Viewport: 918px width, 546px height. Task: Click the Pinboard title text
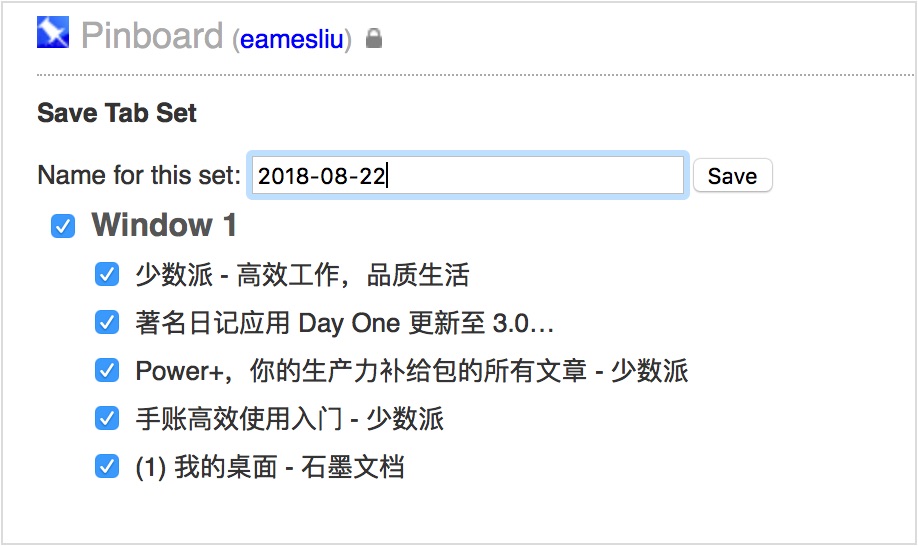tap(152, 37)
